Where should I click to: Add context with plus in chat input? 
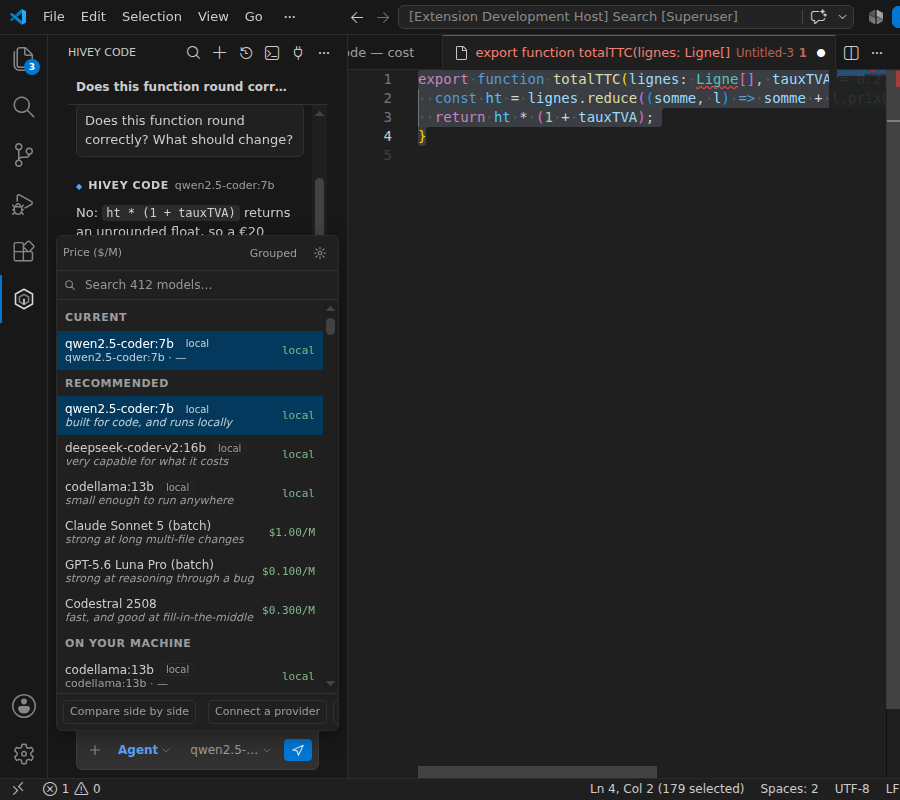click(95, 750)
